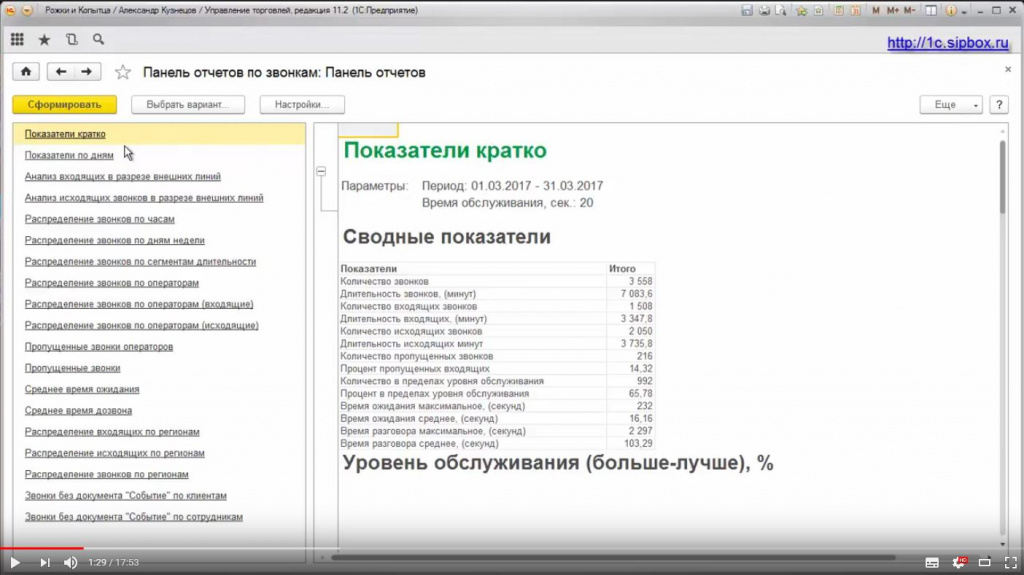
Task: Click the yellow Сформировать button
Action: [64, 105]
